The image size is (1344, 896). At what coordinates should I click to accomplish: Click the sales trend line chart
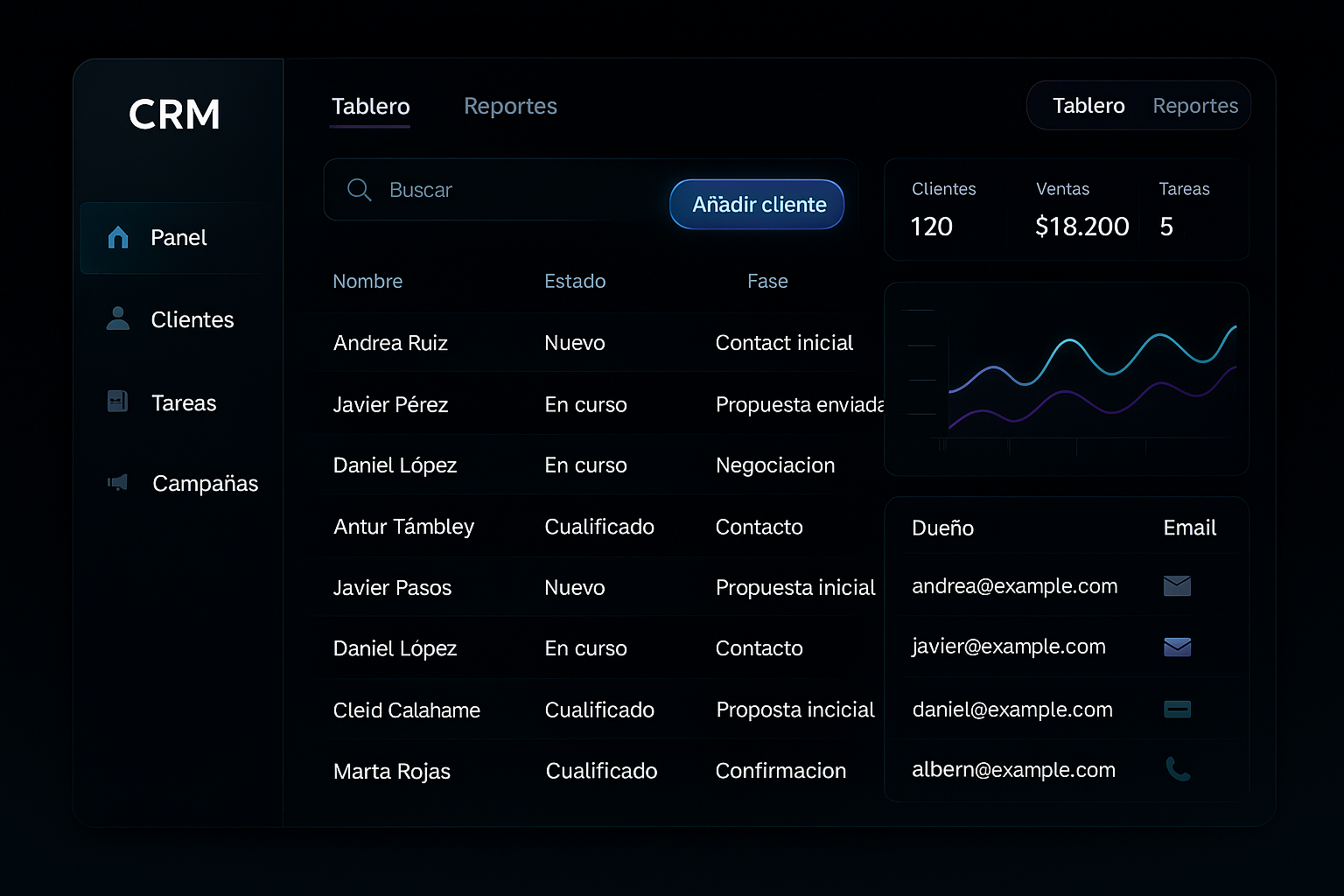tap(1067, 376)
